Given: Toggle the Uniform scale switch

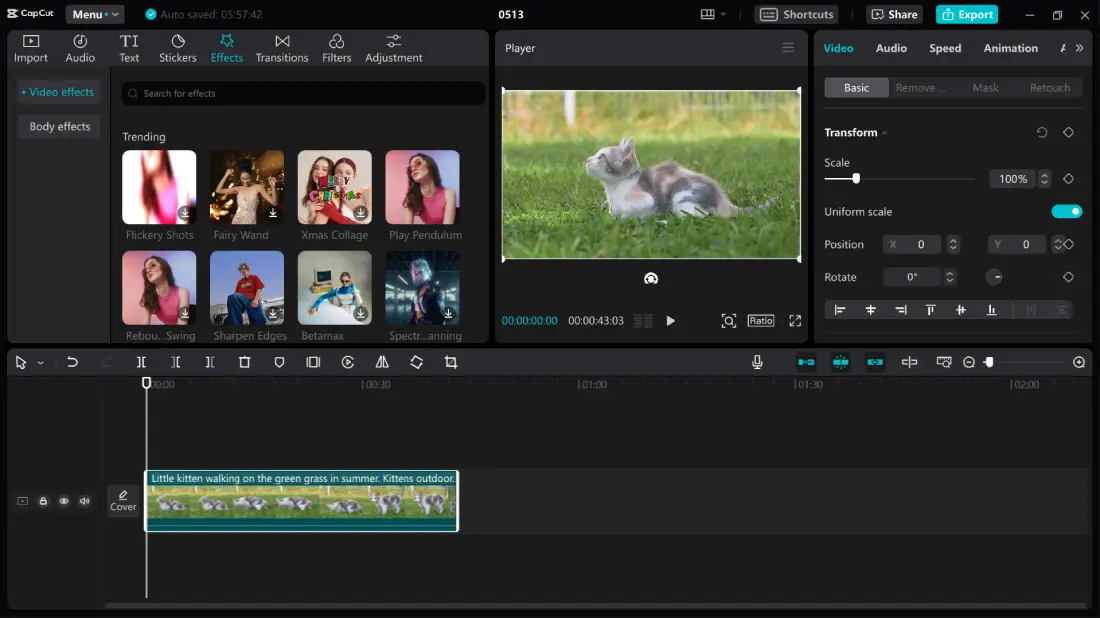Looking at the screenshot, I should (x=1066, y=211).
